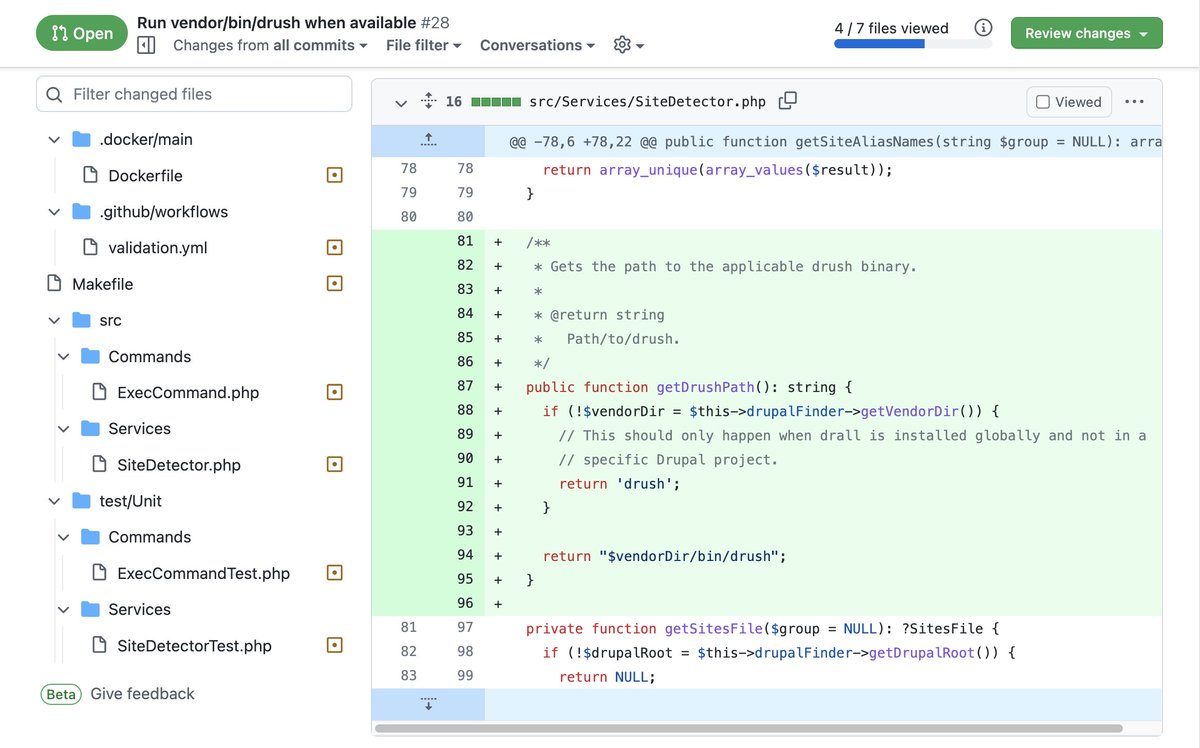Click new line number 81
Screen dimensions: 1200x748
click(465, 241)
